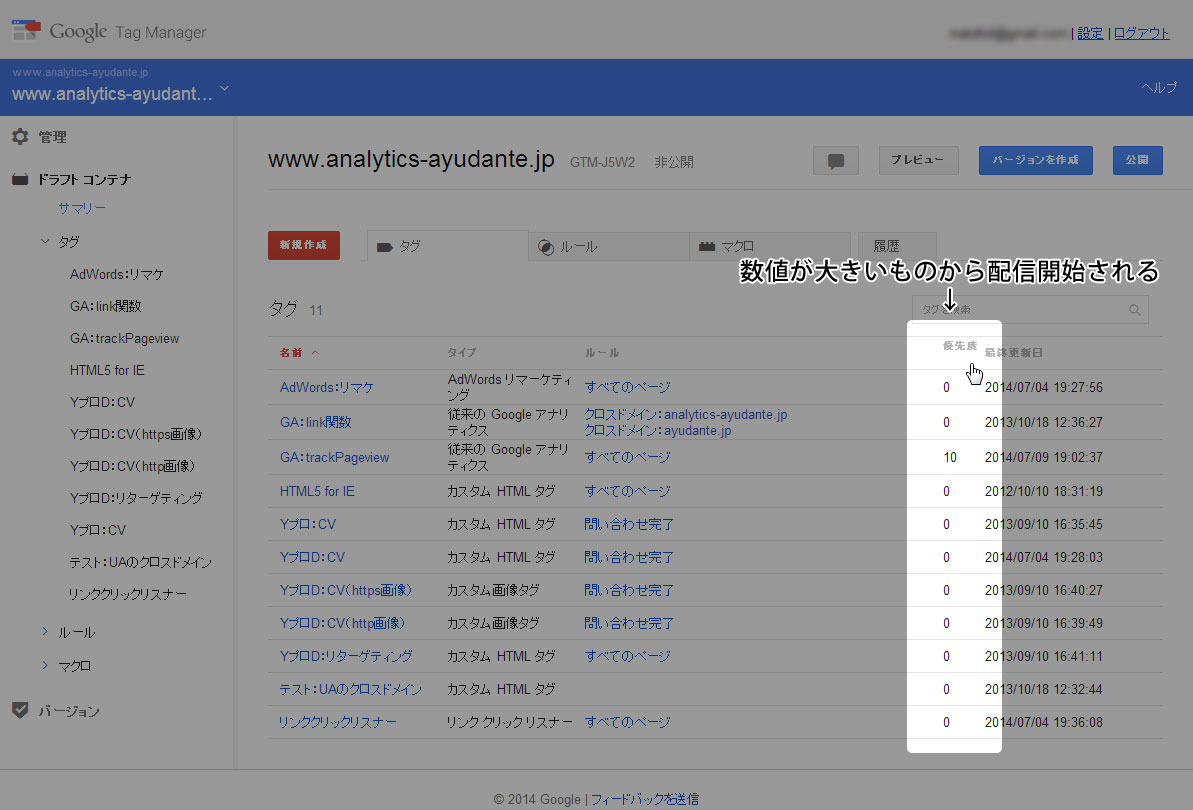The image size is (1193, 810).
Task: Open HTML5 for IE tag in table
Action: click(317, 491)
